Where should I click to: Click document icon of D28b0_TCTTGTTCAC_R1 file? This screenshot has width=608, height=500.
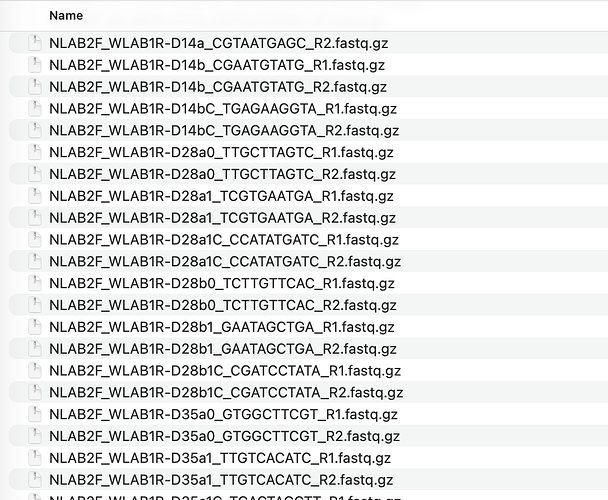tap(35, 284)
